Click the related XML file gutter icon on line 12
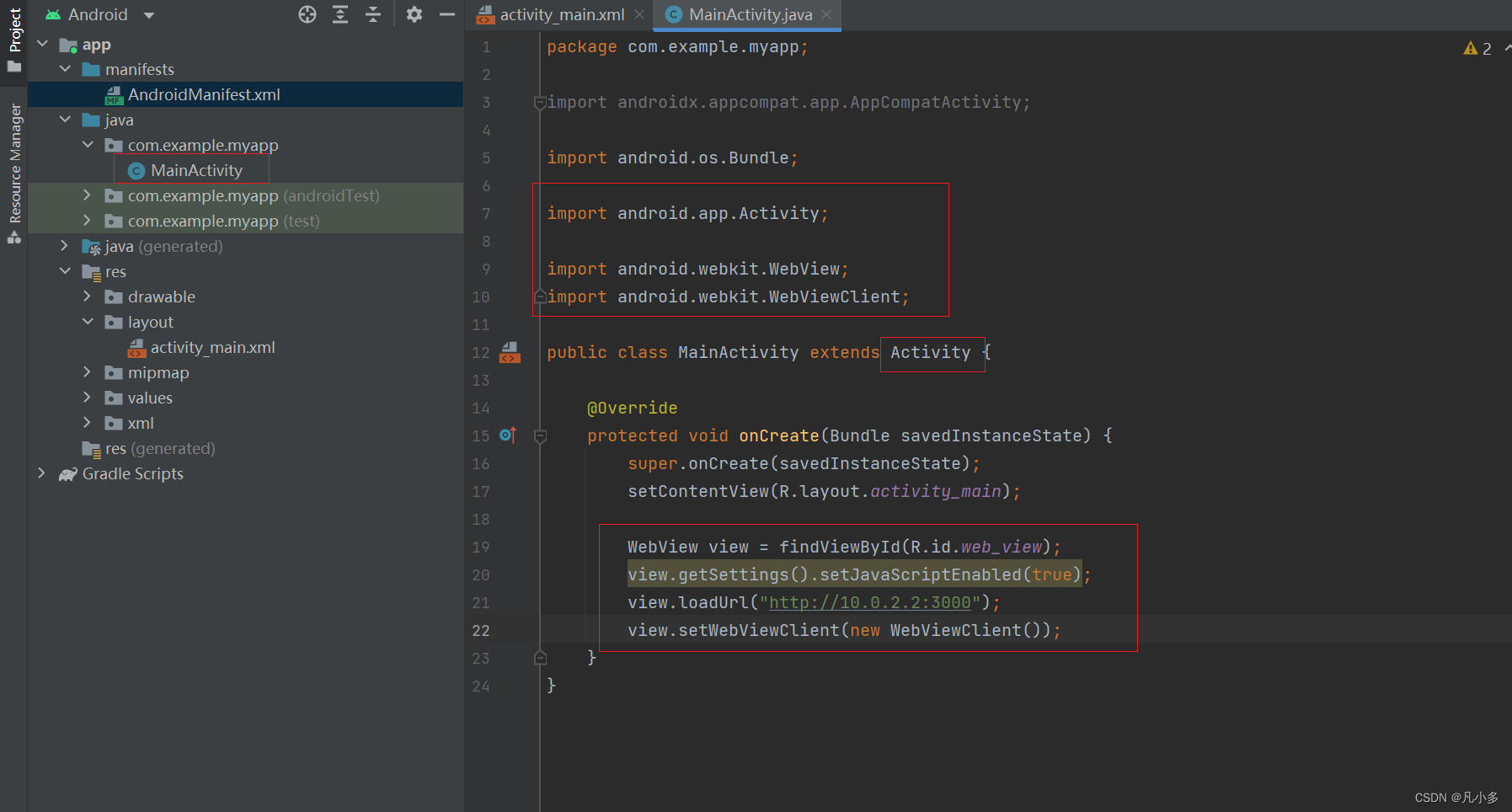Screen dimensions: 1512x812 point(510,352)
